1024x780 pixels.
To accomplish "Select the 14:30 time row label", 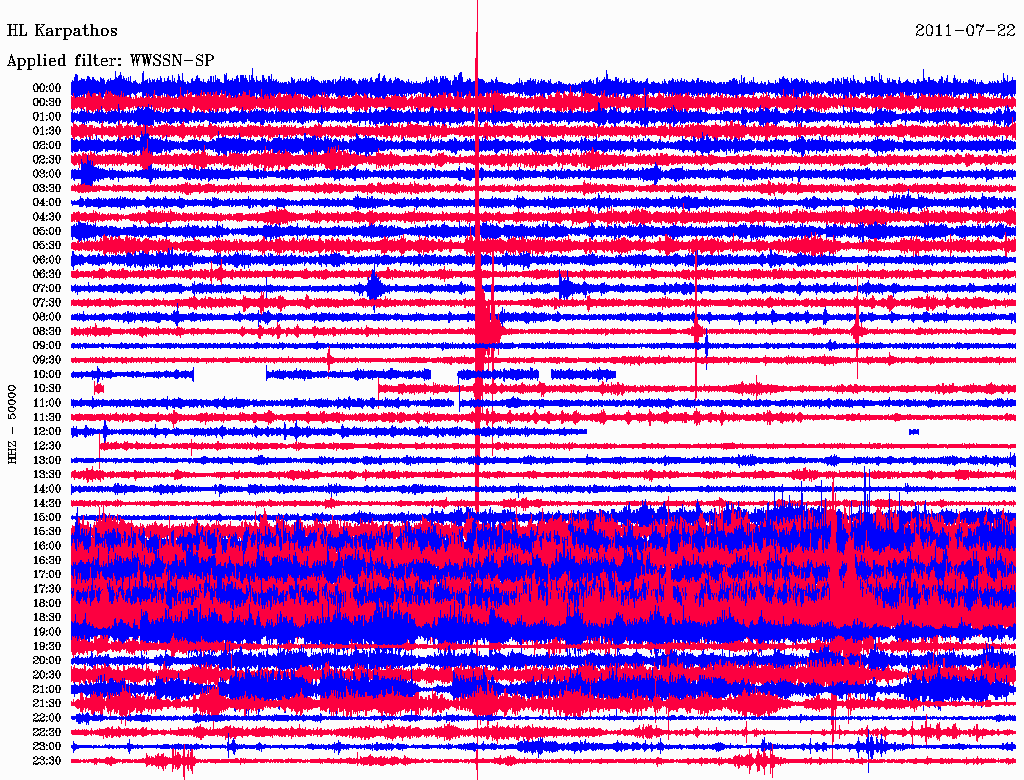I will click(x=47, y=503).
